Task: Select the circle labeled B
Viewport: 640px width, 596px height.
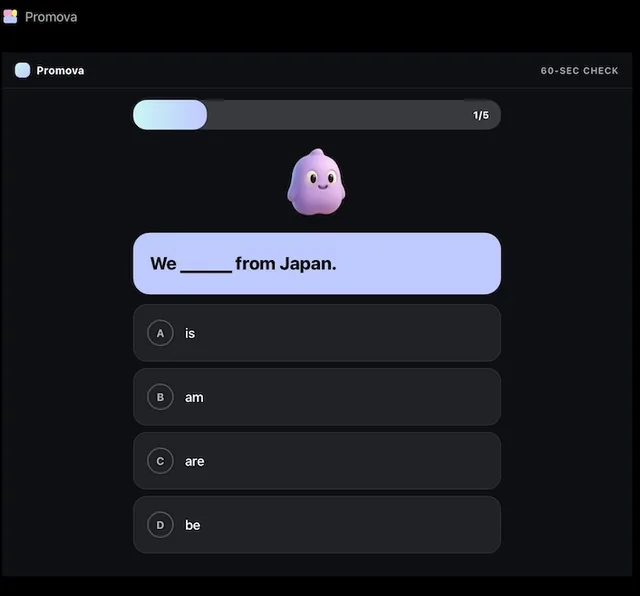Action: click(x=160, y=397)
